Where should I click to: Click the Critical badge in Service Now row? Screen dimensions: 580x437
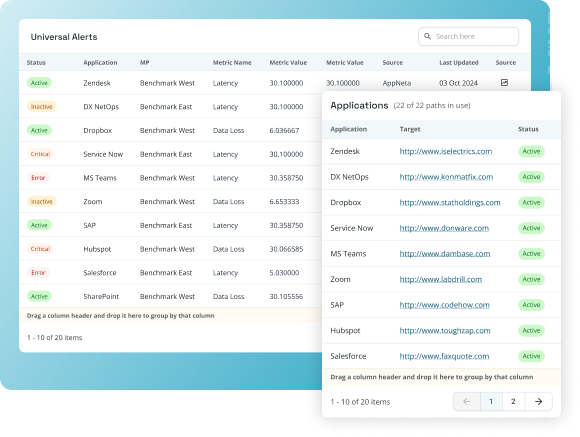pyautogui.click(x=40, y=154)
